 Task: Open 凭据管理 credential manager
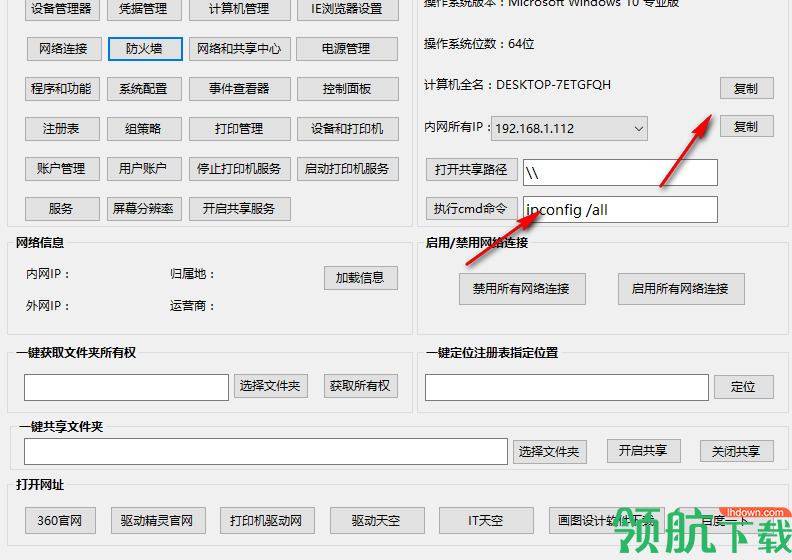pos(144,9)
